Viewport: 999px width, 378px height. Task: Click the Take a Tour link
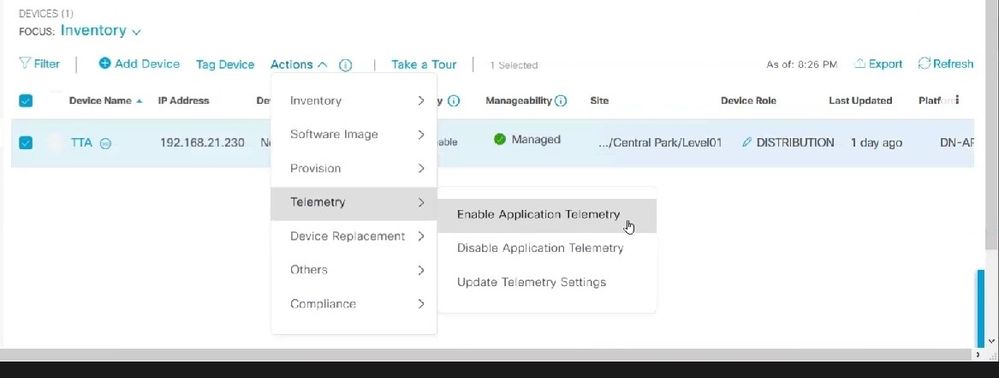(424, 64)
